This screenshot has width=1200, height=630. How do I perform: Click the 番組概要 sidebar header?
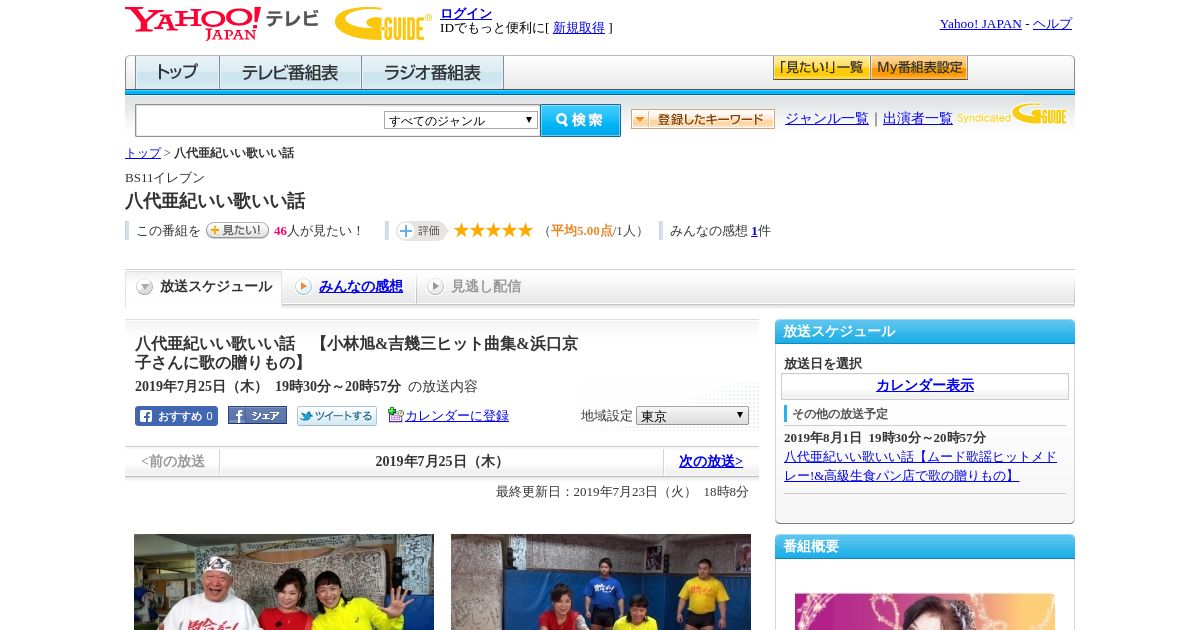[x=925, y=546]
